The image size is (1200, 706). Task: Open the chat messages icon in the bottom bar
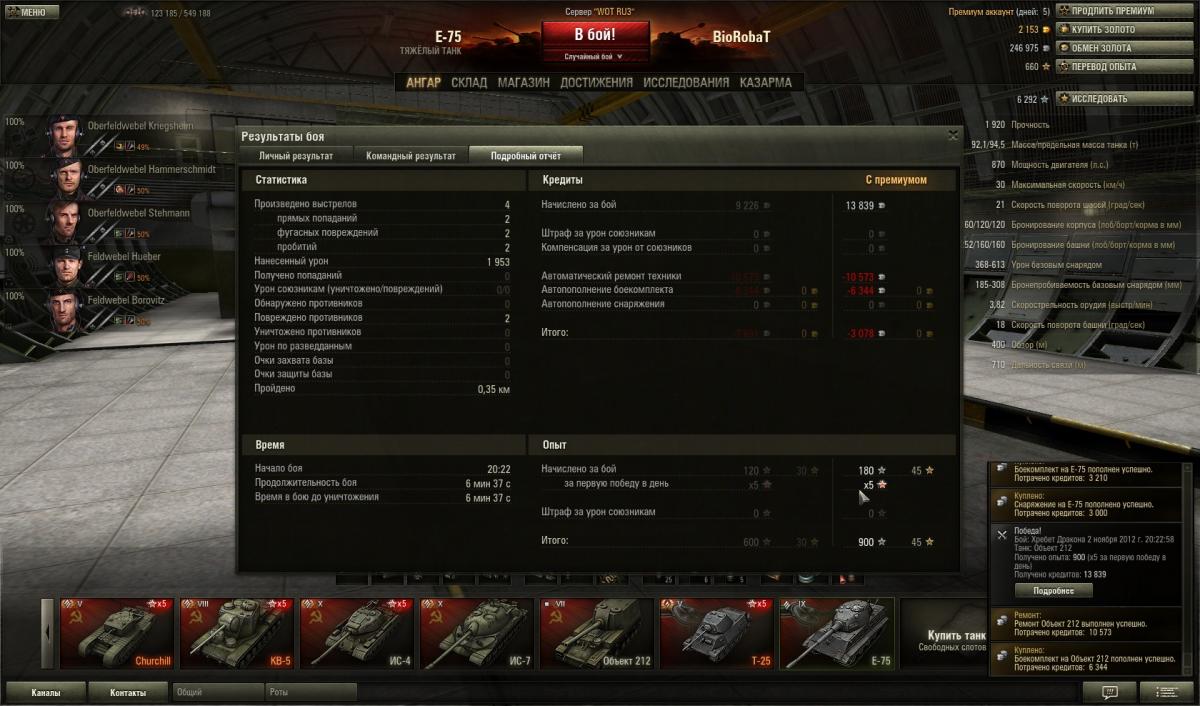[x=1110, y=691]
